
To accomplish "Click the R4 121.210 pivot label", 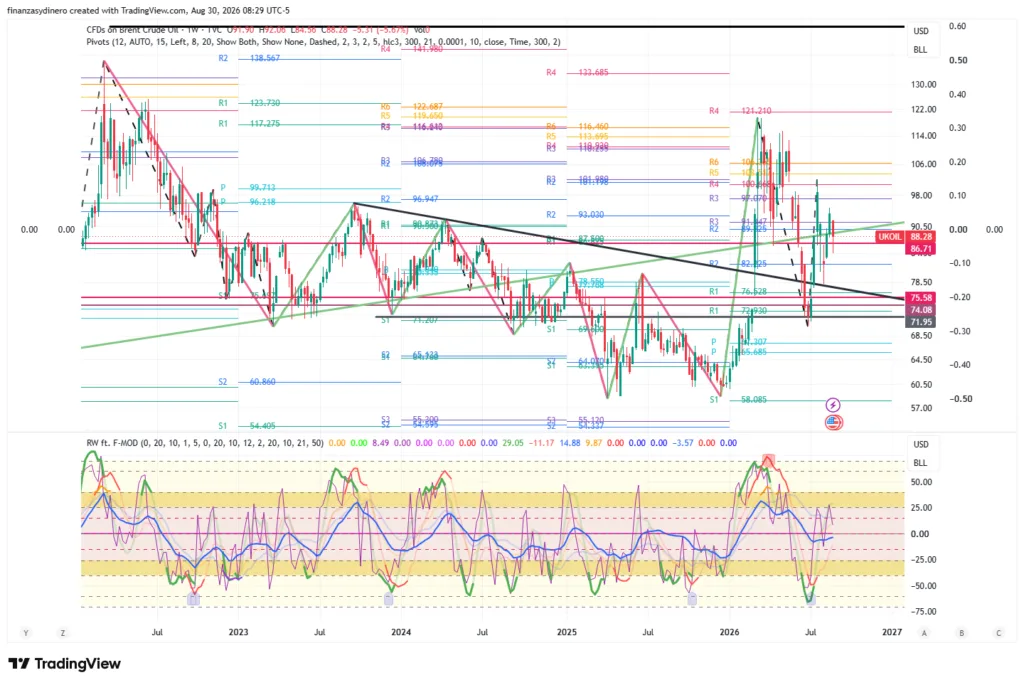I will point(740,111).
